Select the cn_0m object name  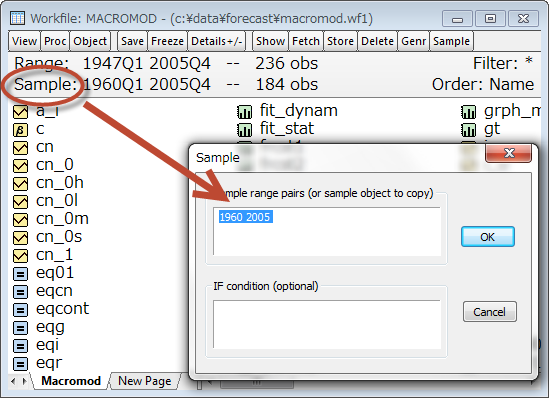tap(62, 219)
